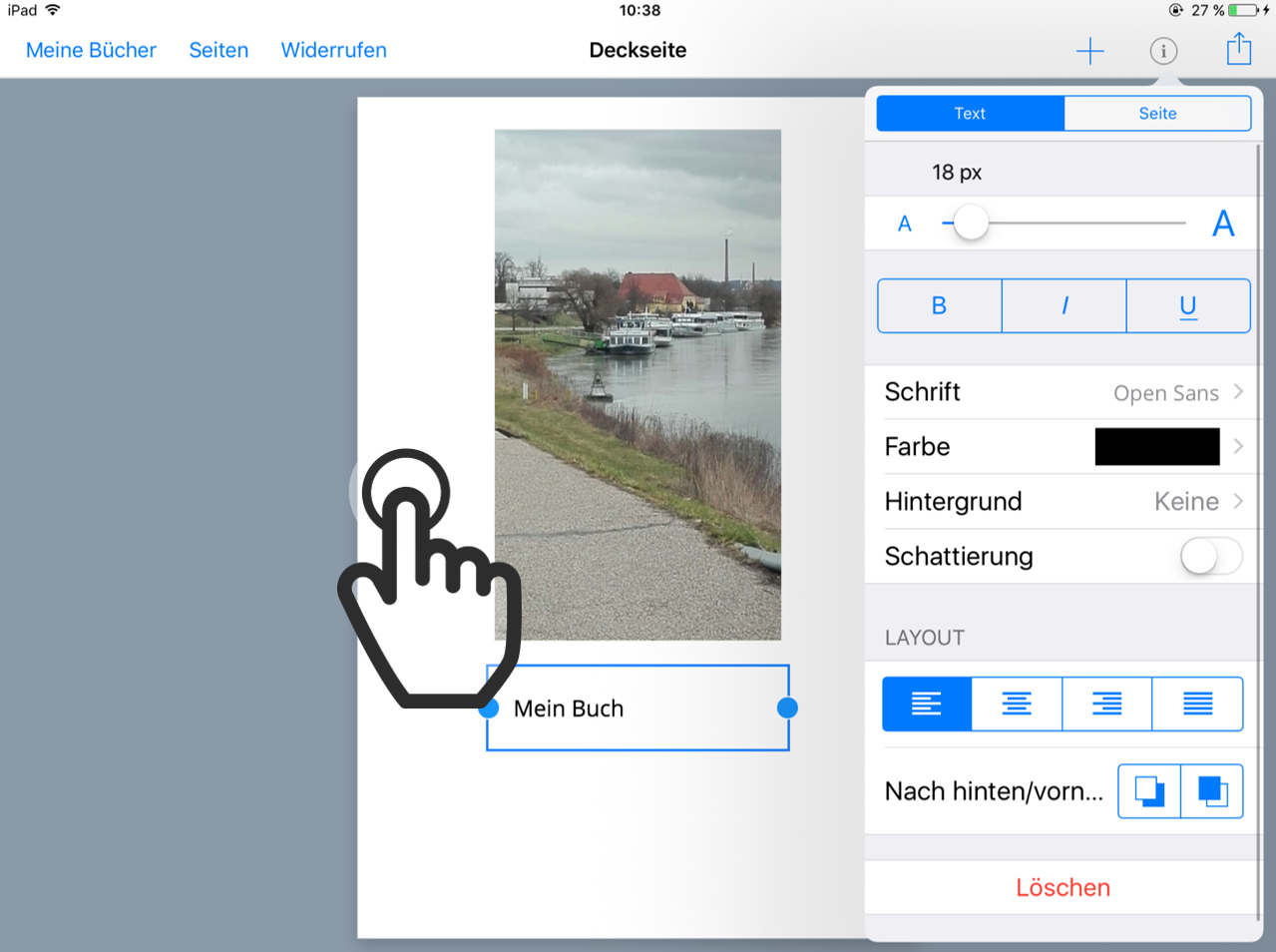
Task: Tap the 10:38 clock
Action: [x=639, y=10]
